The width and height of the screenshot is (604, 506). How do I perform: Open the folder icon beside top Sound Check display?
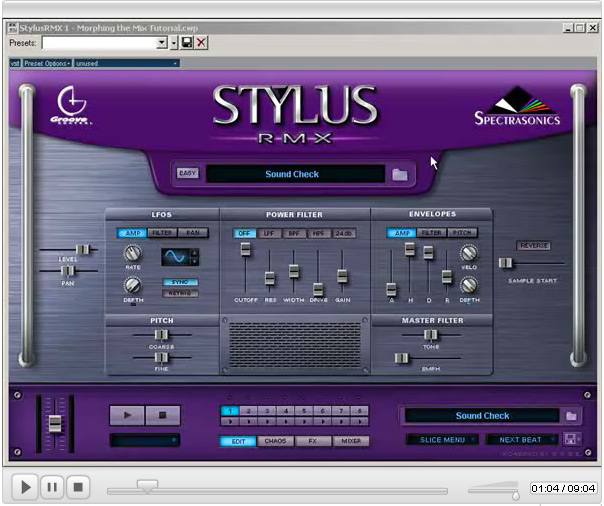400,175
